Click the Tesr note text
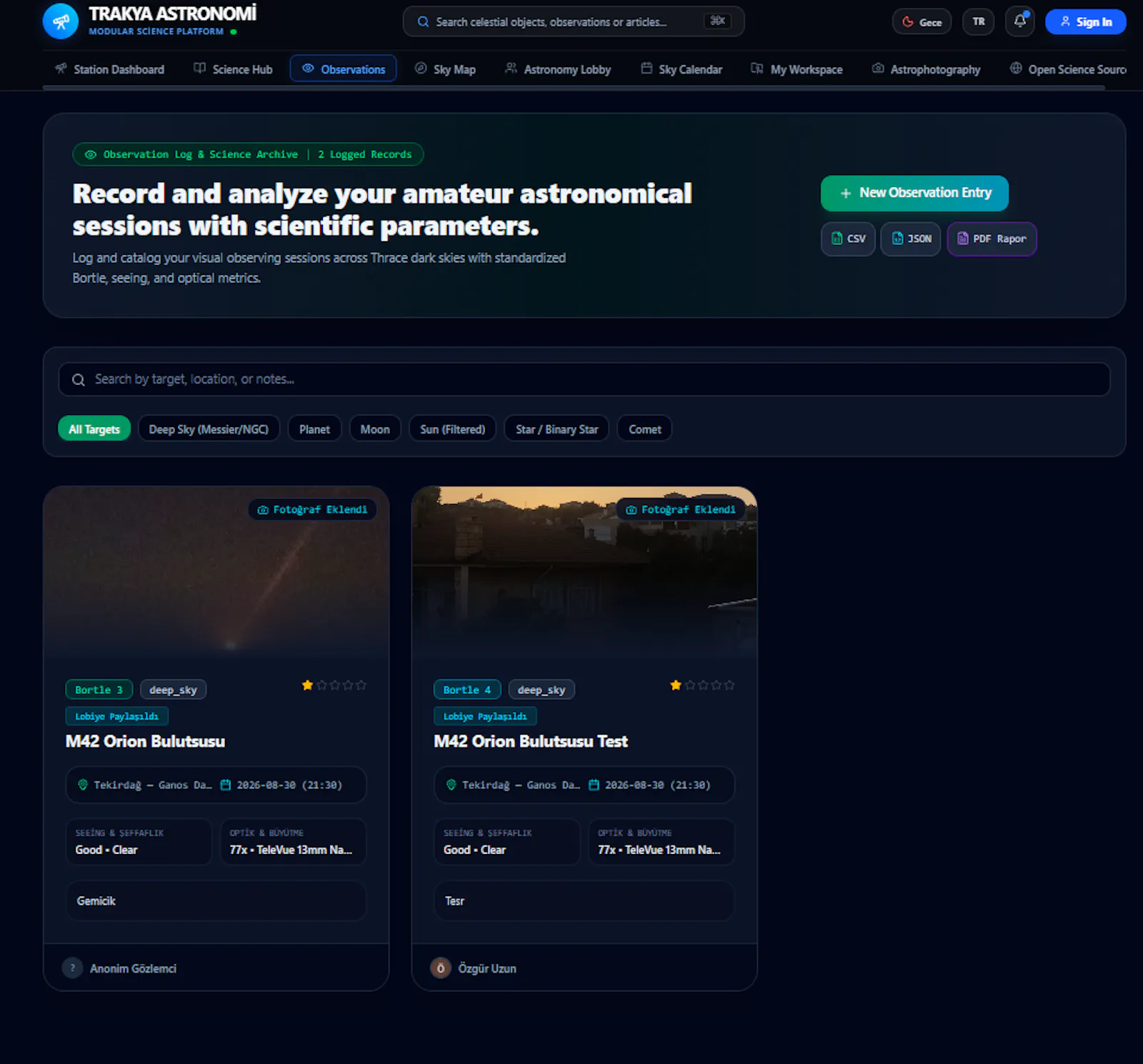This screenshot has width=1143, height=1064. (x=454, y=901)
